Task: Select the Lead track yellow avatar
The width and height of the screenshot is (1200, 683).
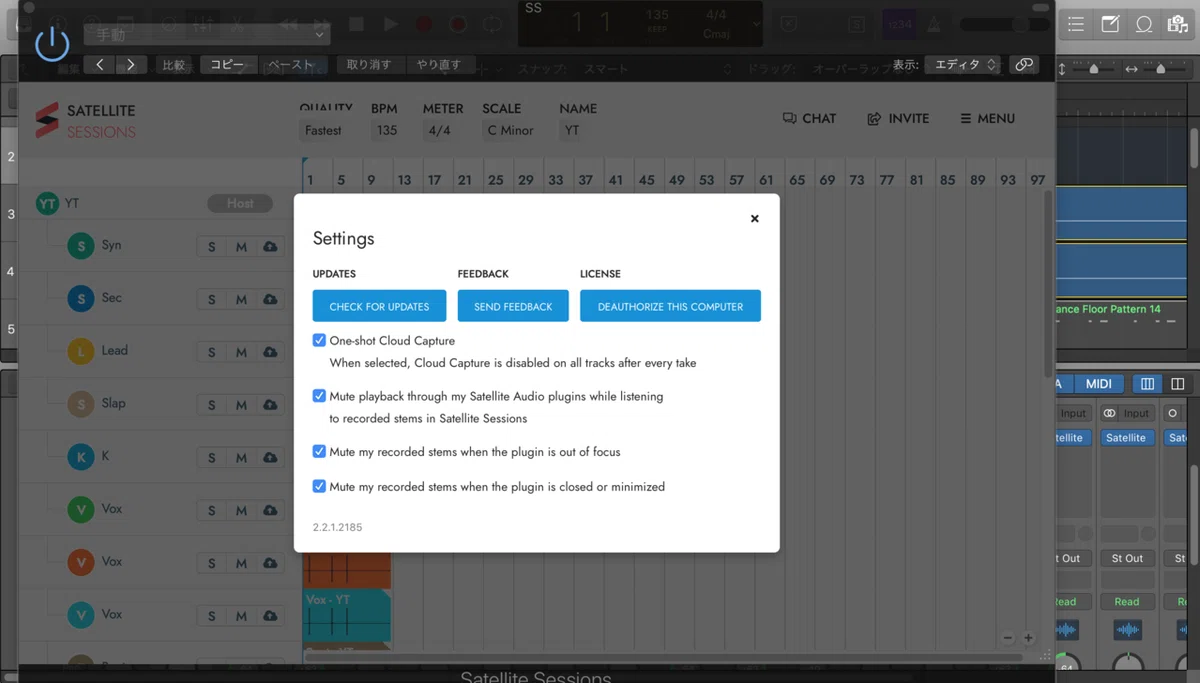Action: [81, 352]
